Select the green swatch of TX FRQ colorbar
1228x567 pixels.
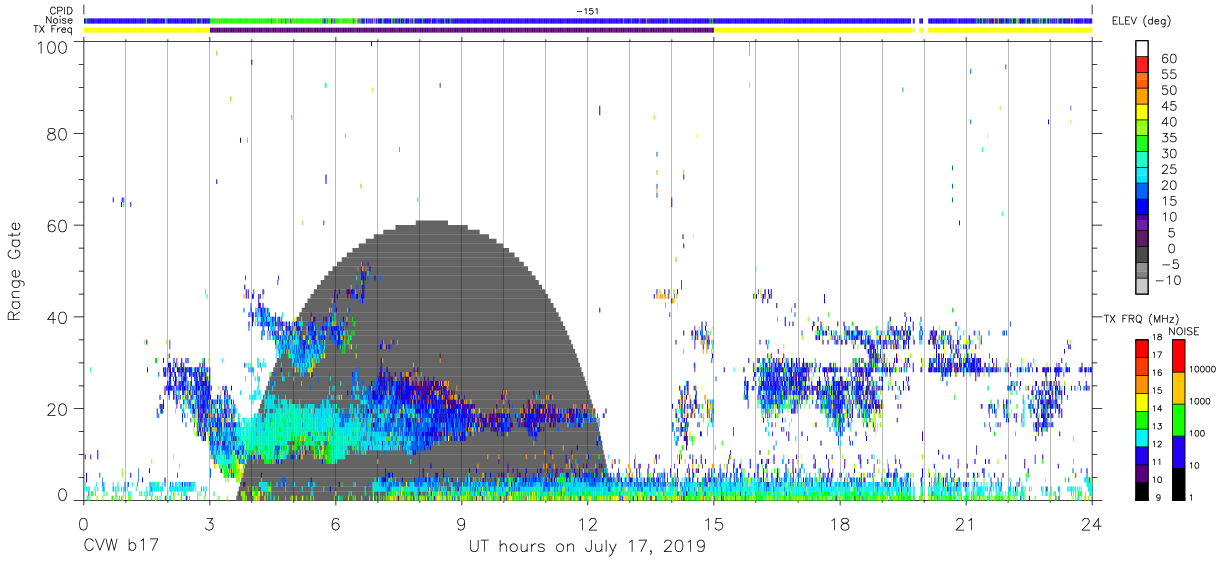[1141, 419]
